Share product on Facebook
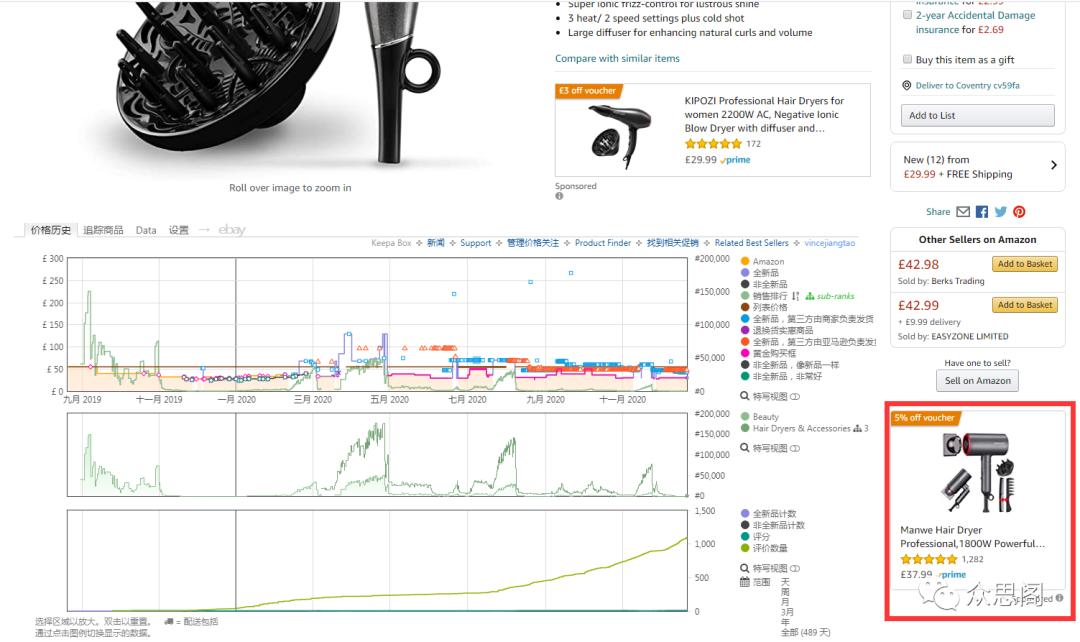The image size is (1080, 642). 982,212
